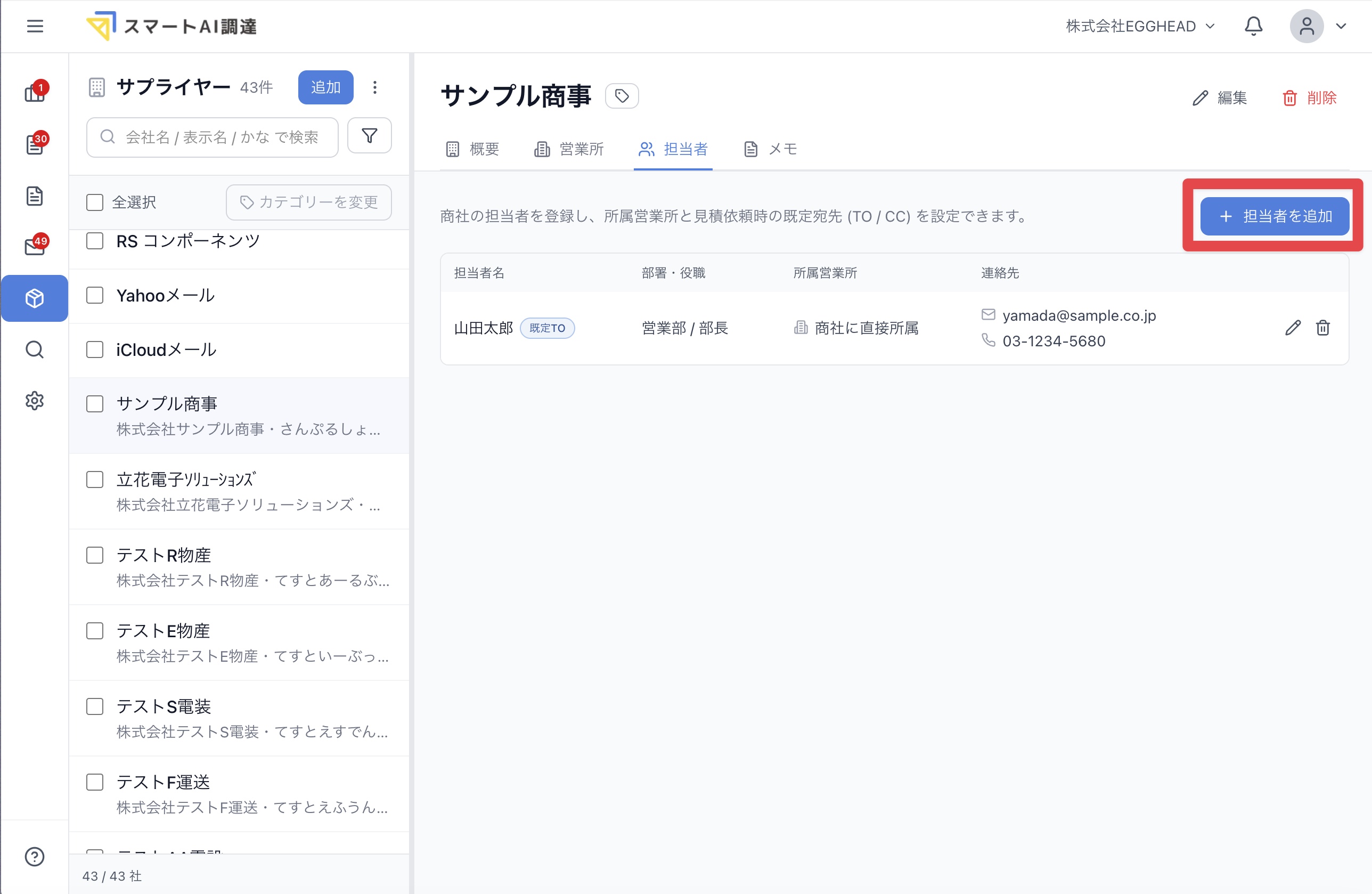Check the Yahooメール checkbox
The image size is (1372, 894).
95,295
